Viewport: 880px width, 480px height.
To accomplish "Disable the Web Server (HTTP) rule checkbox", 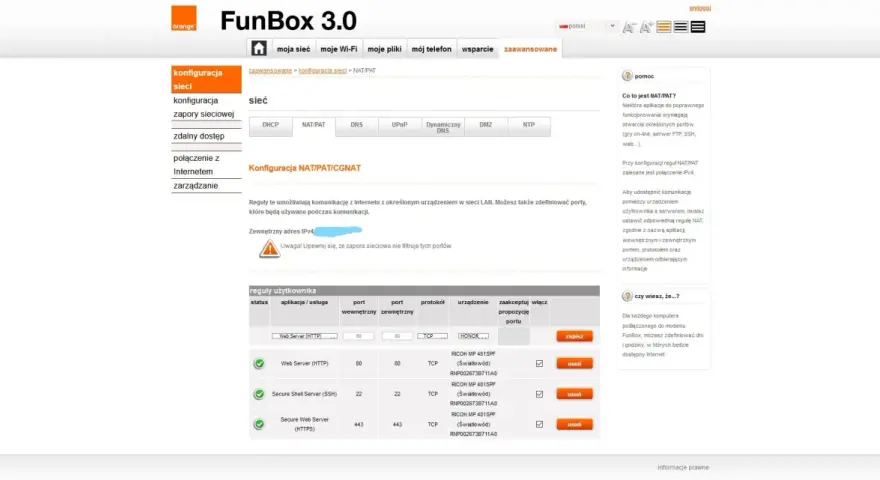I will pyautogui.click(x=539, y=363).
